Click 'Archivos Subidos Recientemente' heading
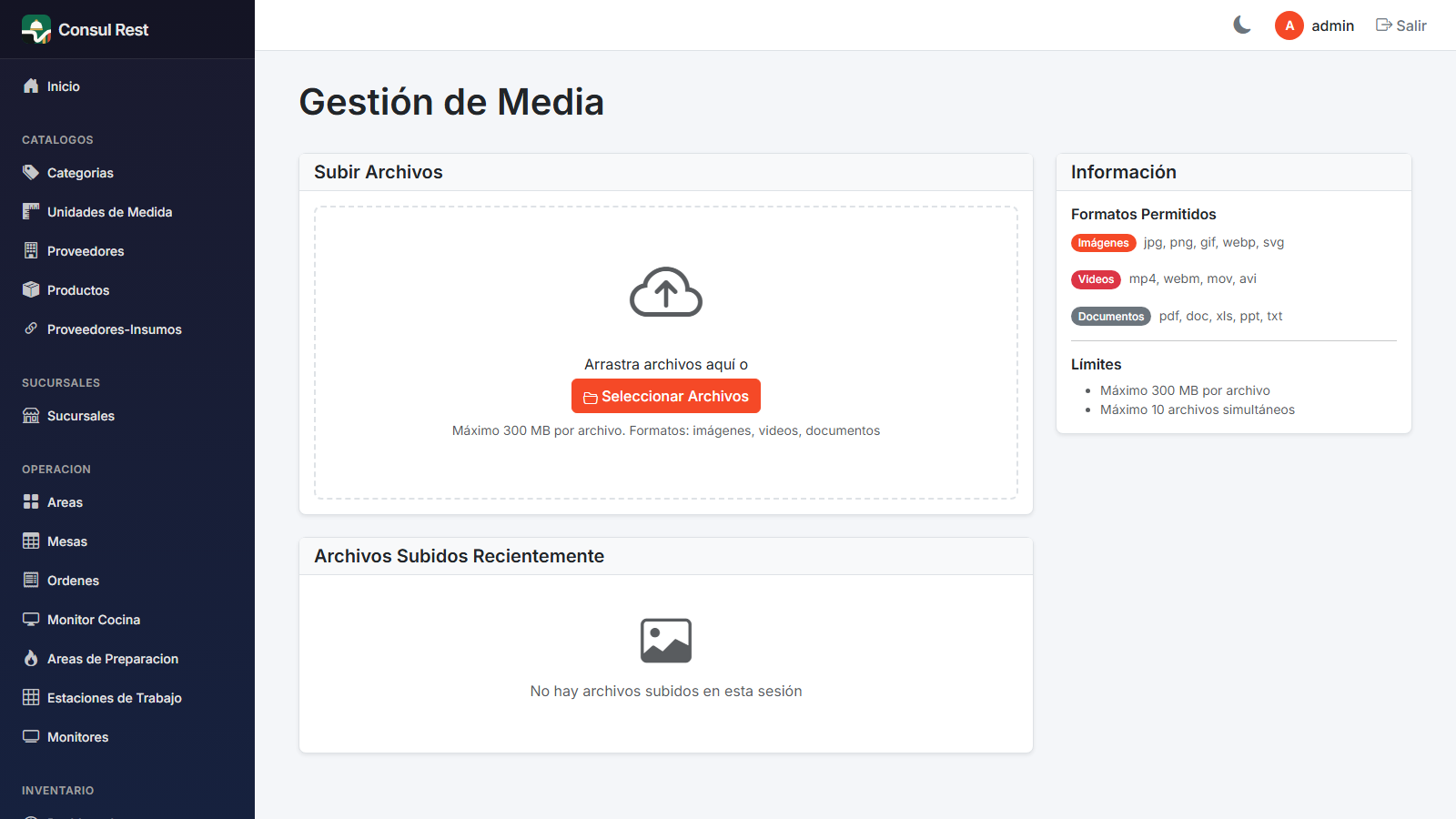 coord(459,556)
